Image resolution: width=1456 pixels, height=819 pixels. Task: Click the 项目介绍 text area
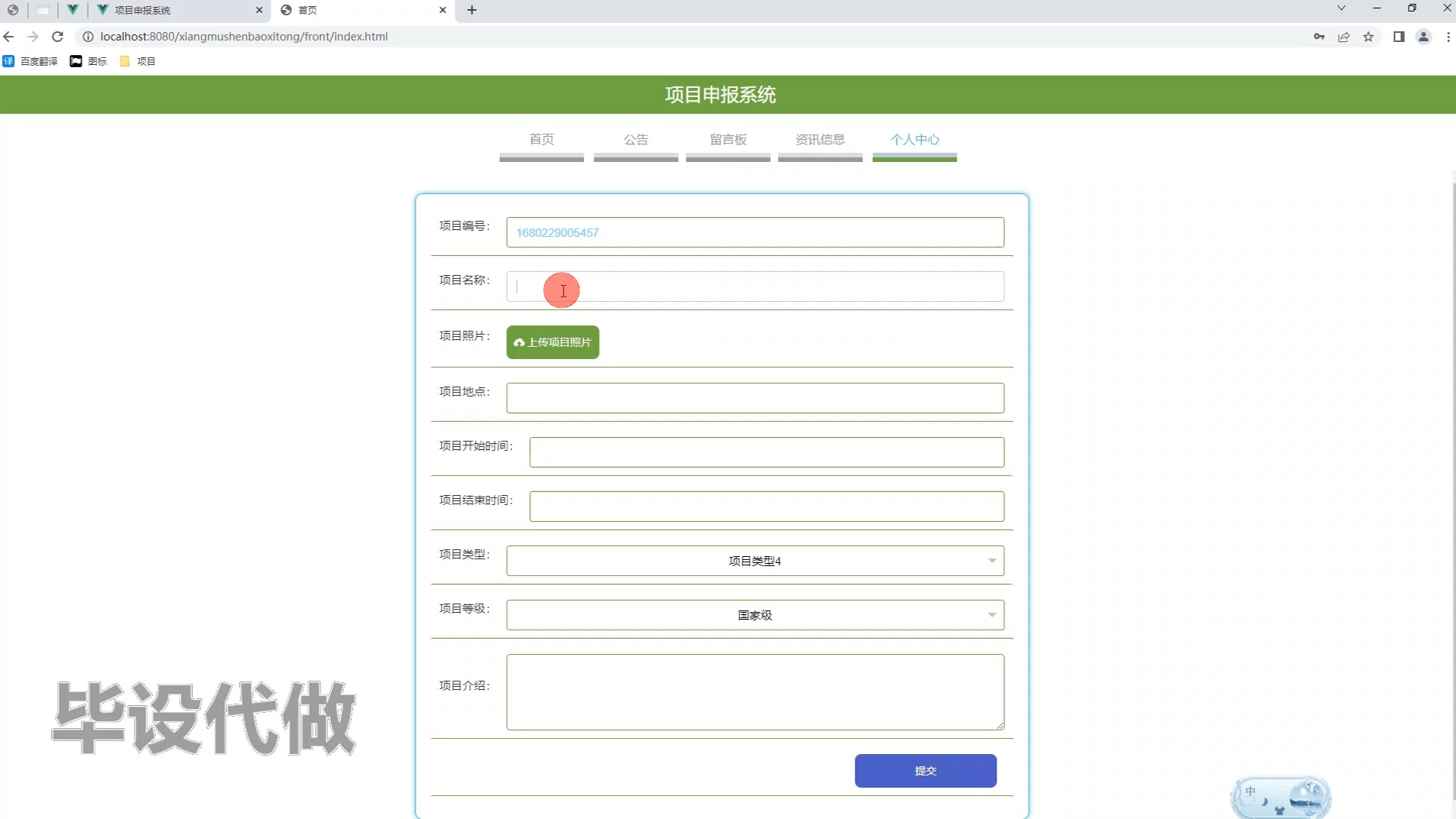point(755,692)
